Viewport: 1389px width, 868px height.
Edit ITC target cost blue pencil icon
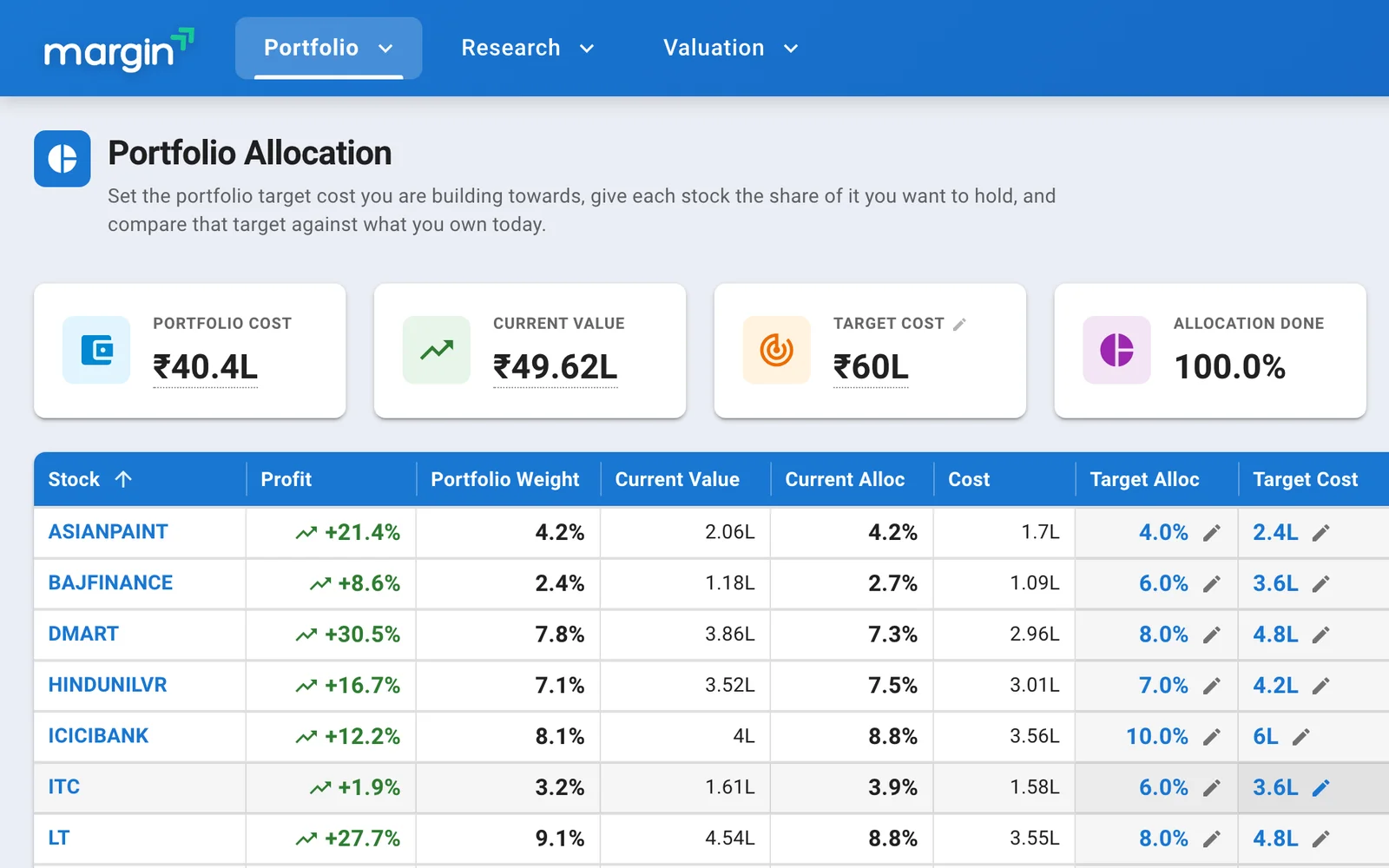click(1320, 788)
